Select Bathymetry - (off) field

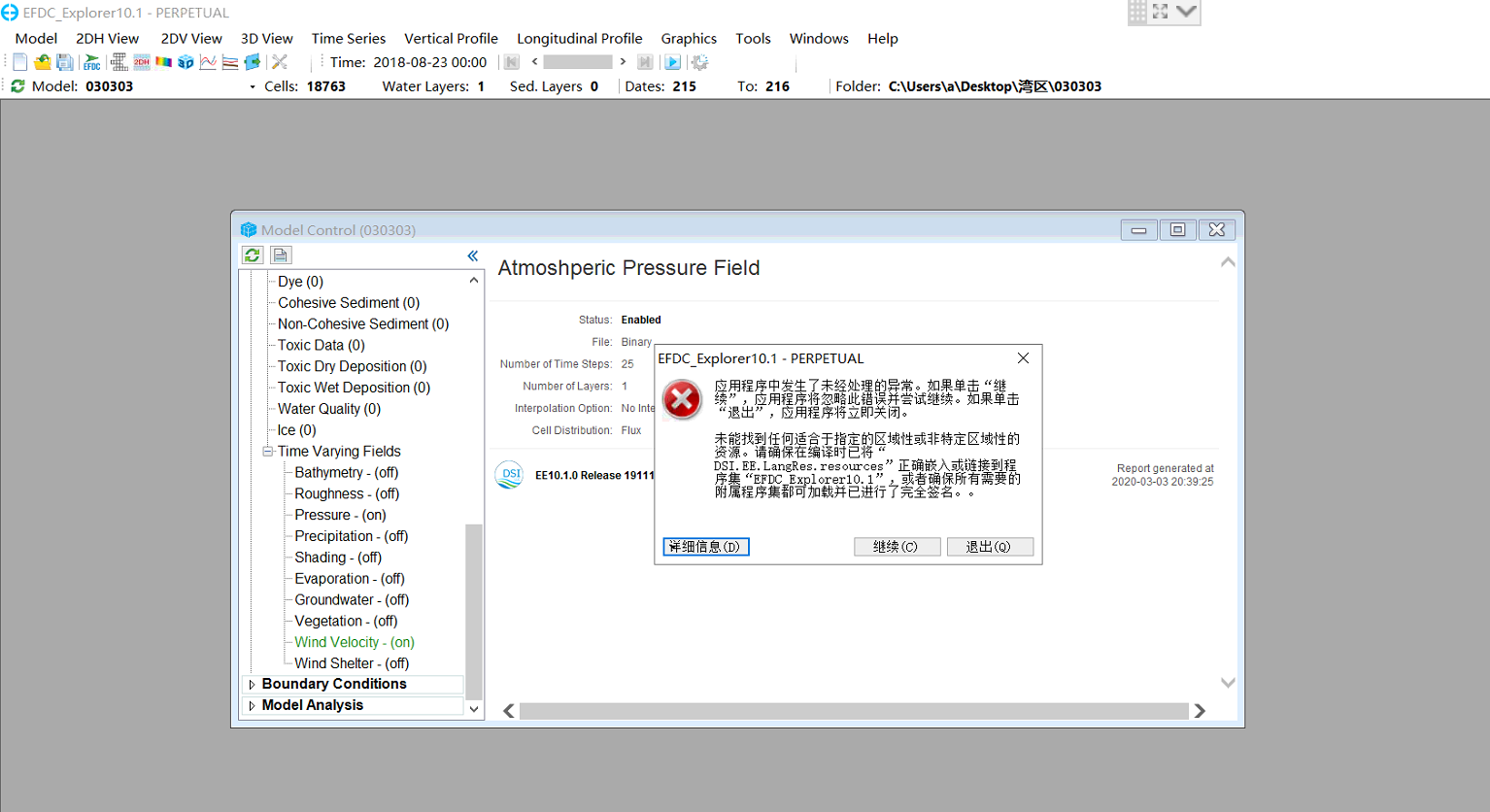(347, 473)
